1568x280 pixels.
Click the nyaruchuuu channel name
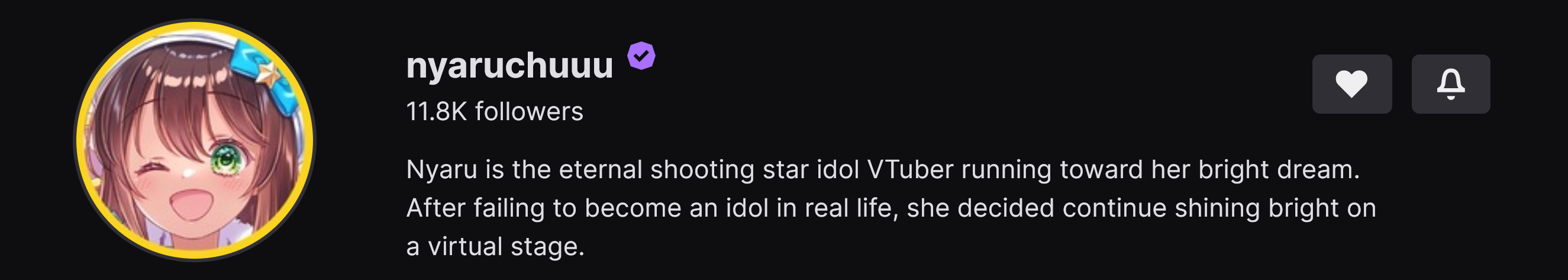coord(509,66)
